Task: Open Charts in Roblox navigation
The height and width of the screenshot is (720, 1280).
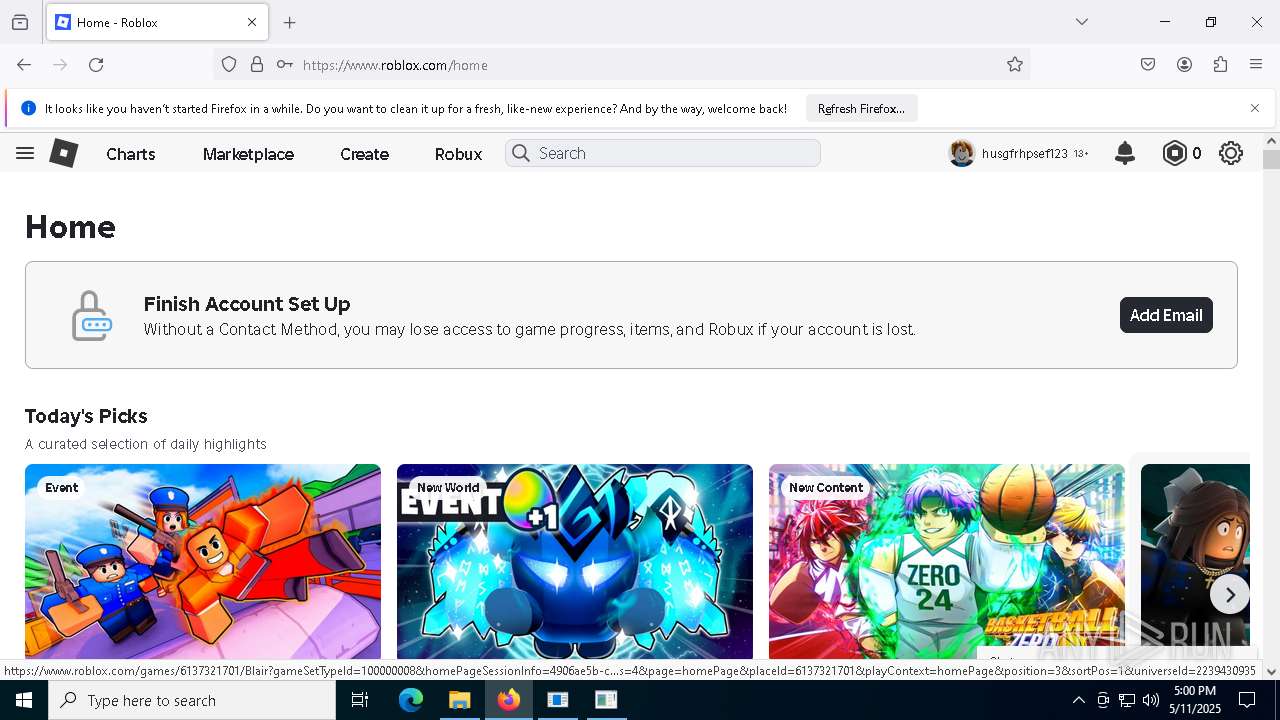Action: tap(131, 154)
